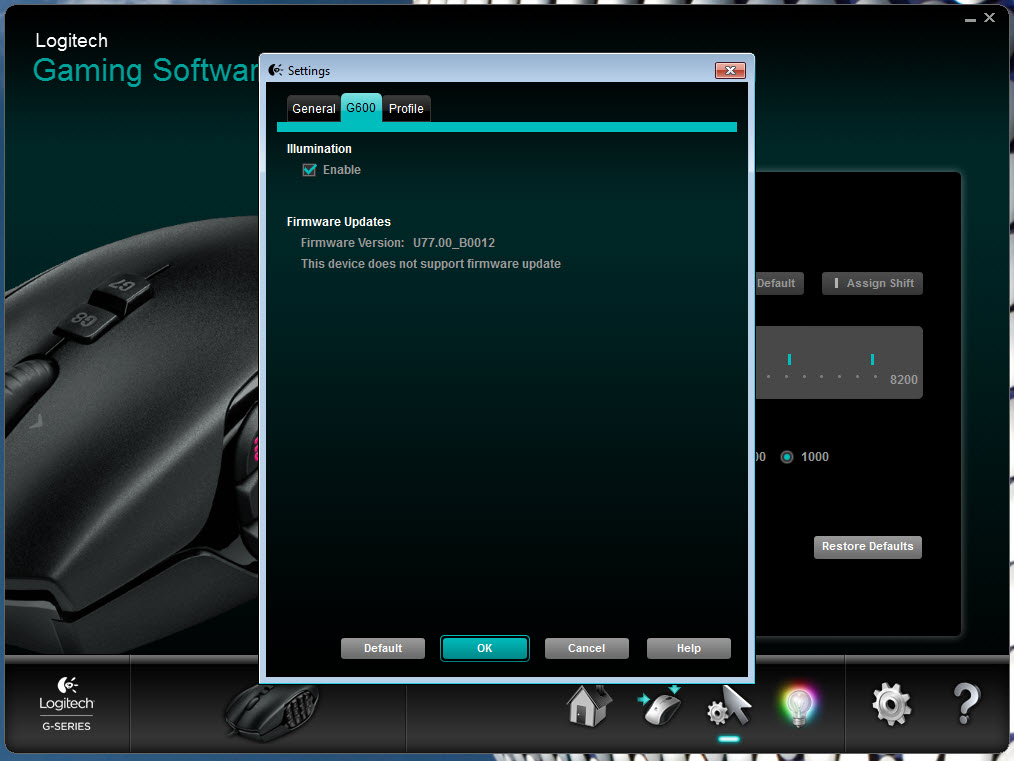Screen dimensions: 1014x761
Task: Open the gear settings icon
Action: 891,704
